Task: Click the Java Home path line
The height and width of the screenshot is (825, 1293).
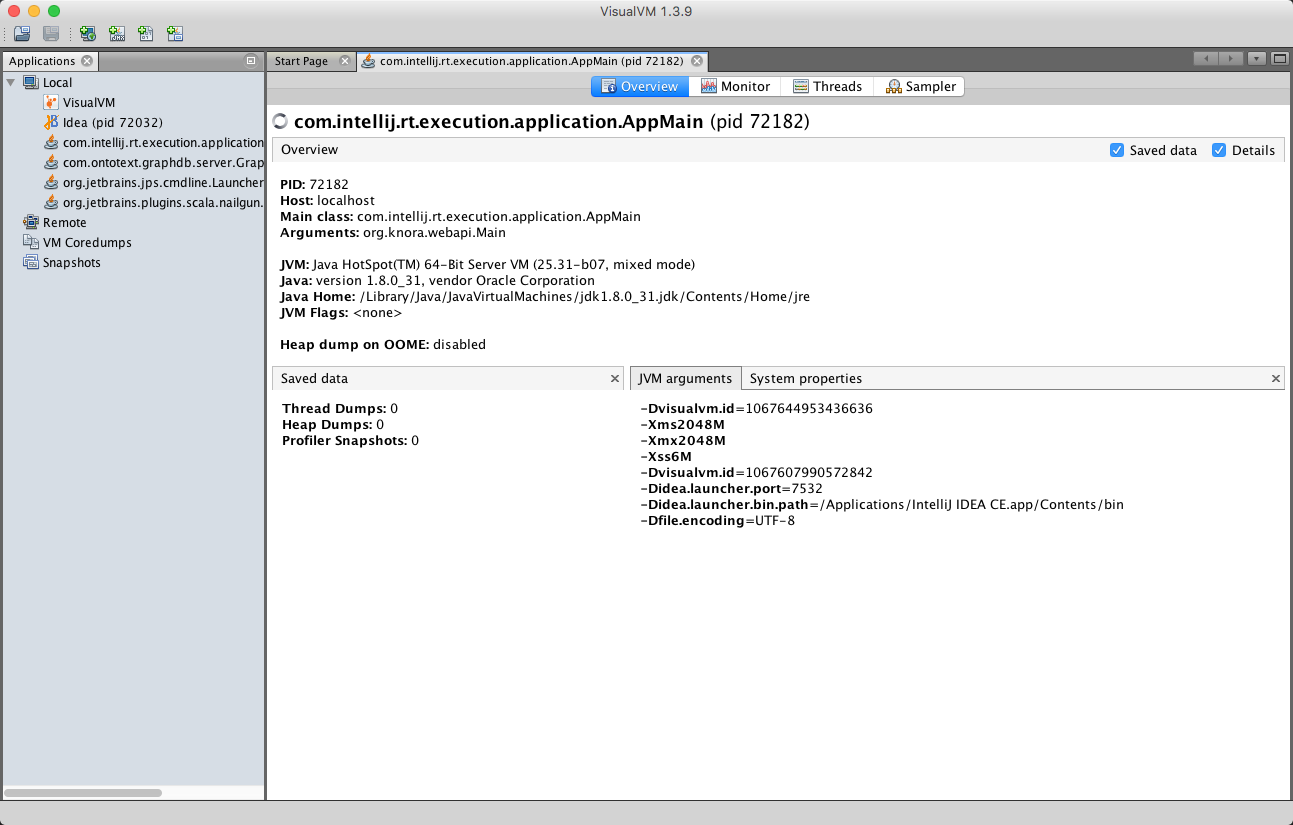Action: [x=545, y=296]
